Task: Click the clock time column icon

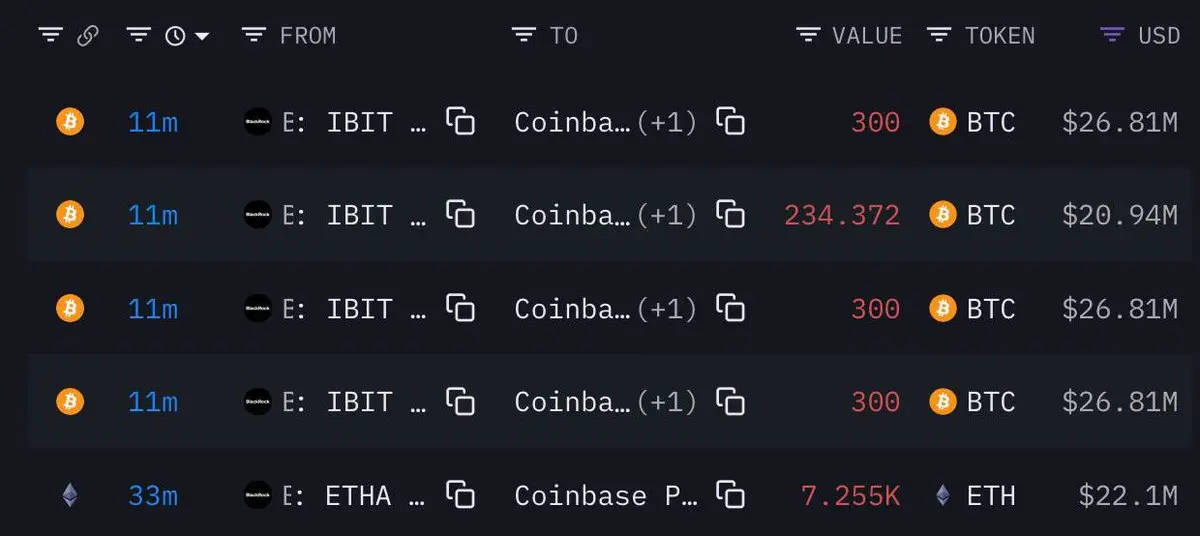Action: click(x=176, y=36)
